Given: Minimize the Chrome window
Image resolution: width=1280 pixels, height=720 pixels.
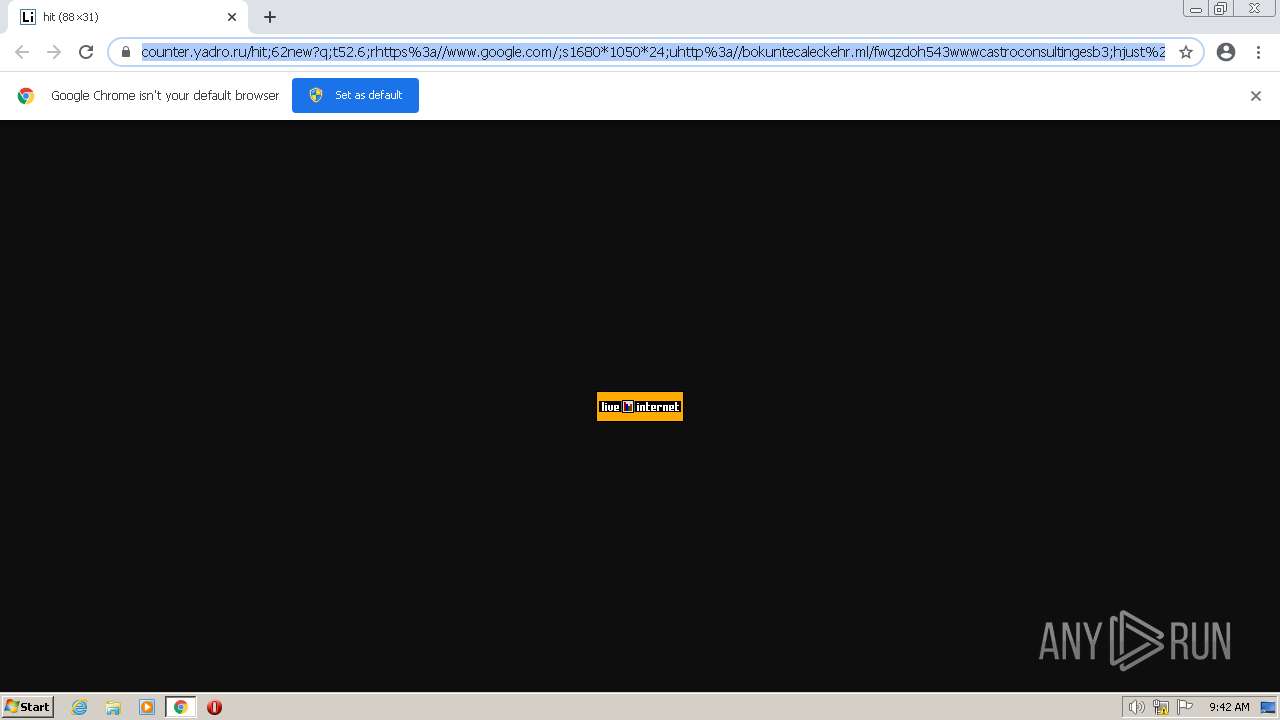Looking at the screenshot, I should point(1196,9).
